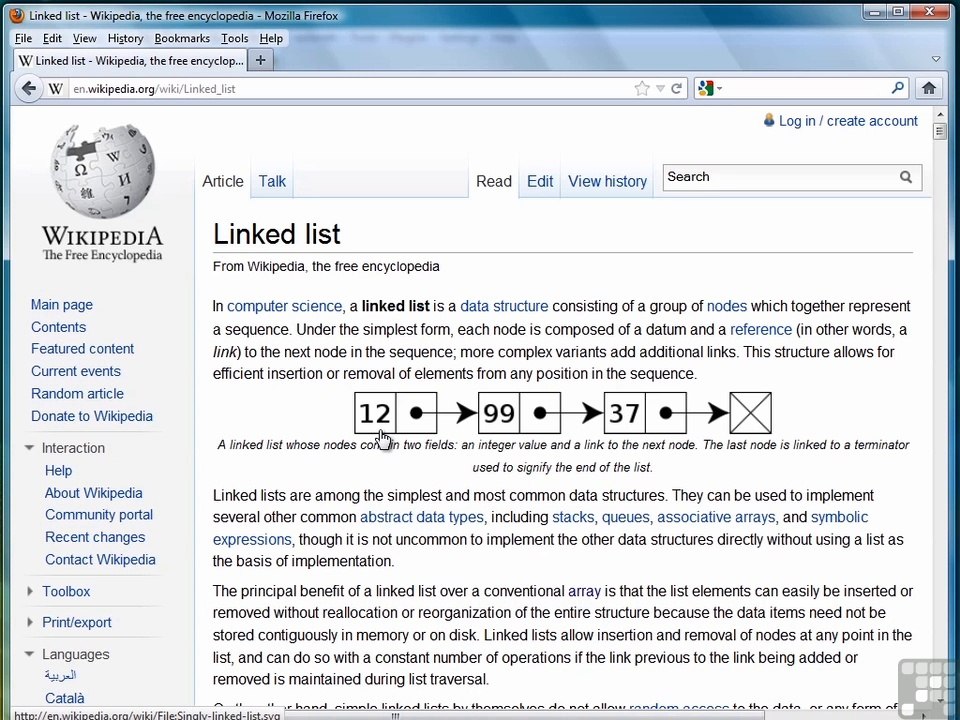Screen dimensions: 960x720
Task: Open the File menu
Action: point(23,39)
